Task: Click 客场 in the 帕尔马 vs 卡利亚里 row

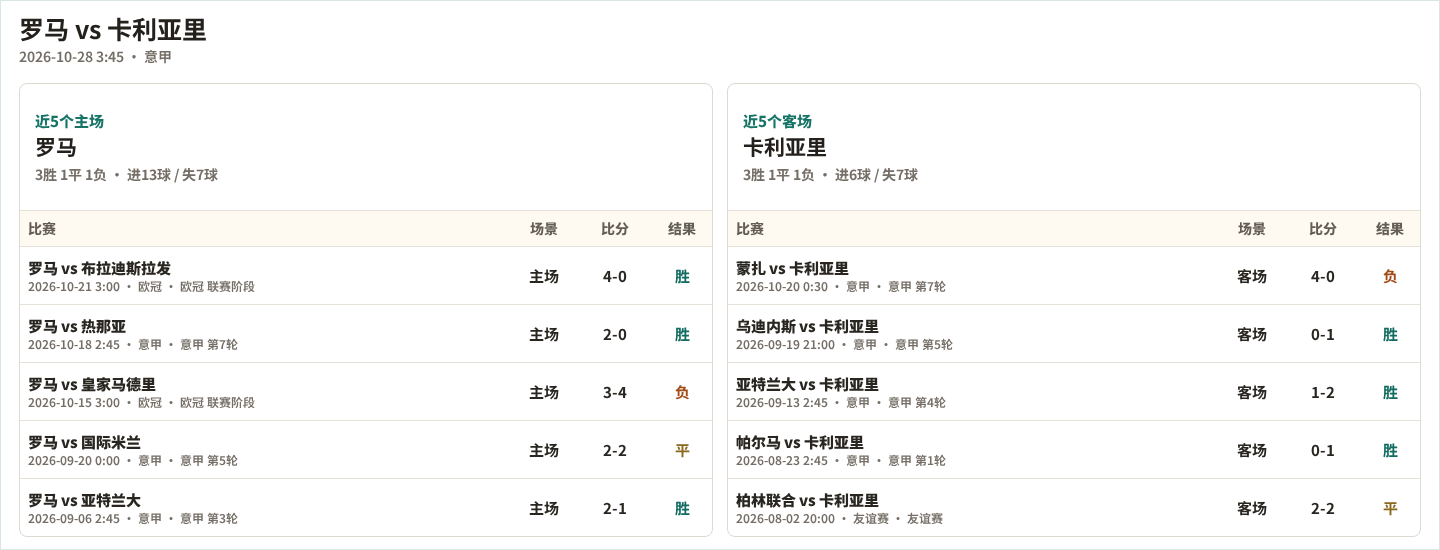Action: tap(1252, 450)
